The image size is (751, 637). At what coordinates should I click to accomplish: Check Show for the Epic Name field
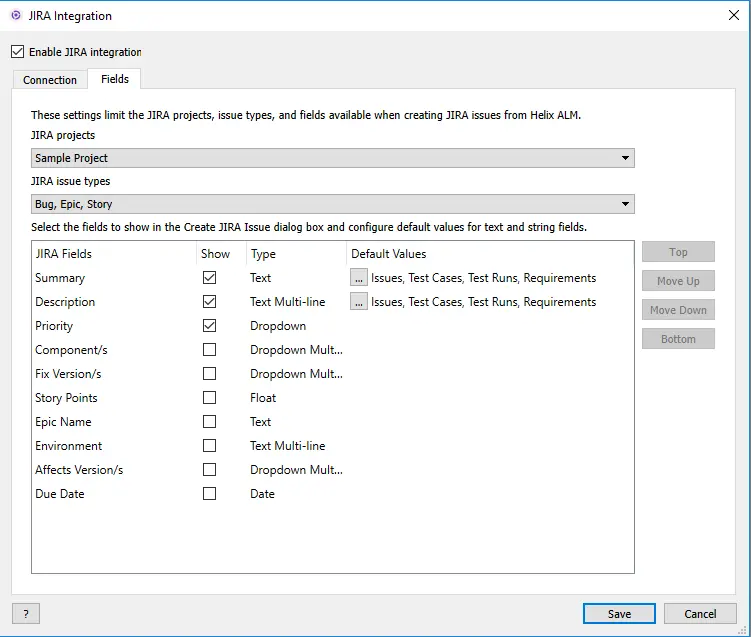(x=209, y=421)
